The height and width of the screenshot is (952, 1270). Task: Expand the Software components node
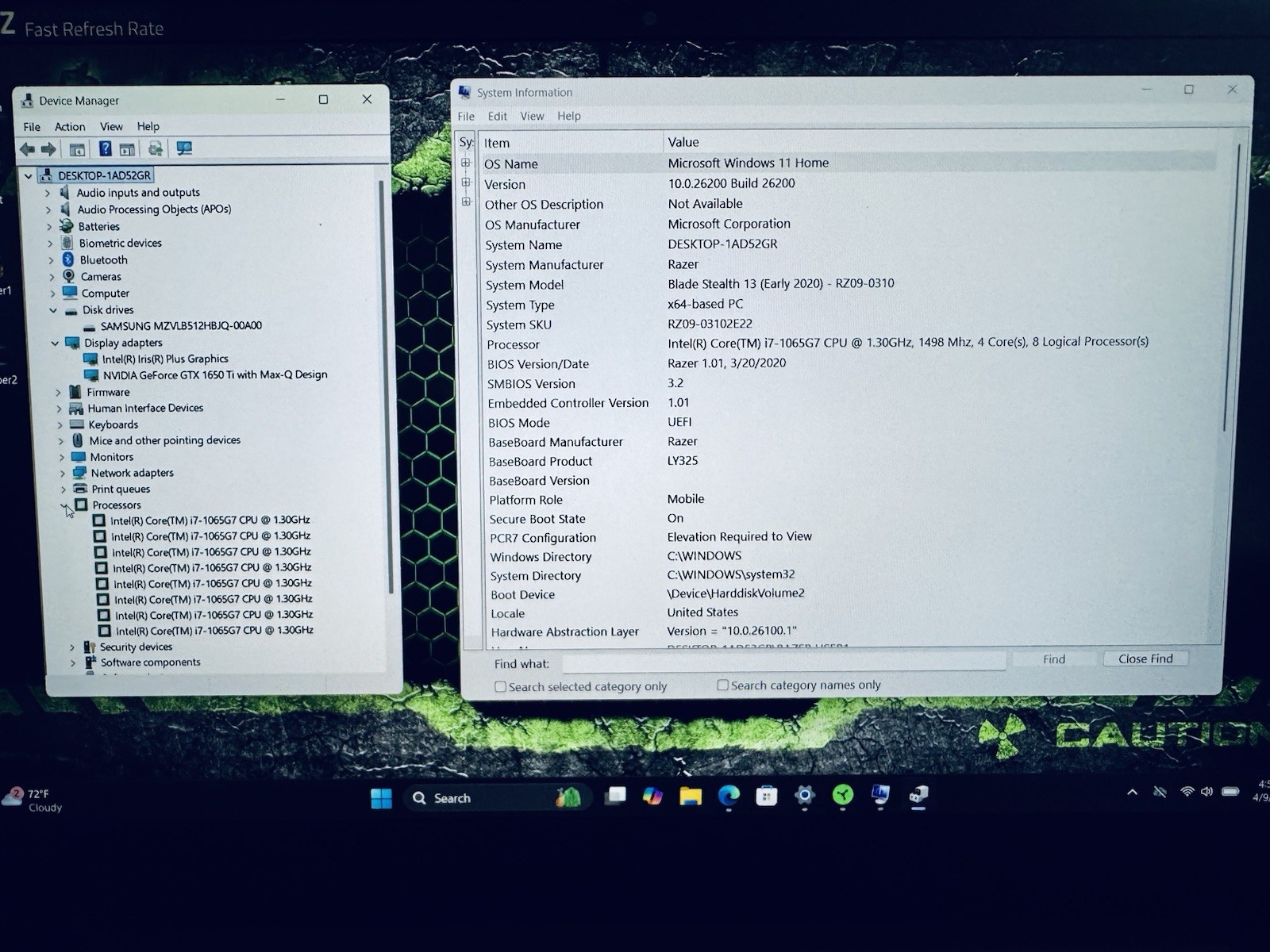[73, 662]
